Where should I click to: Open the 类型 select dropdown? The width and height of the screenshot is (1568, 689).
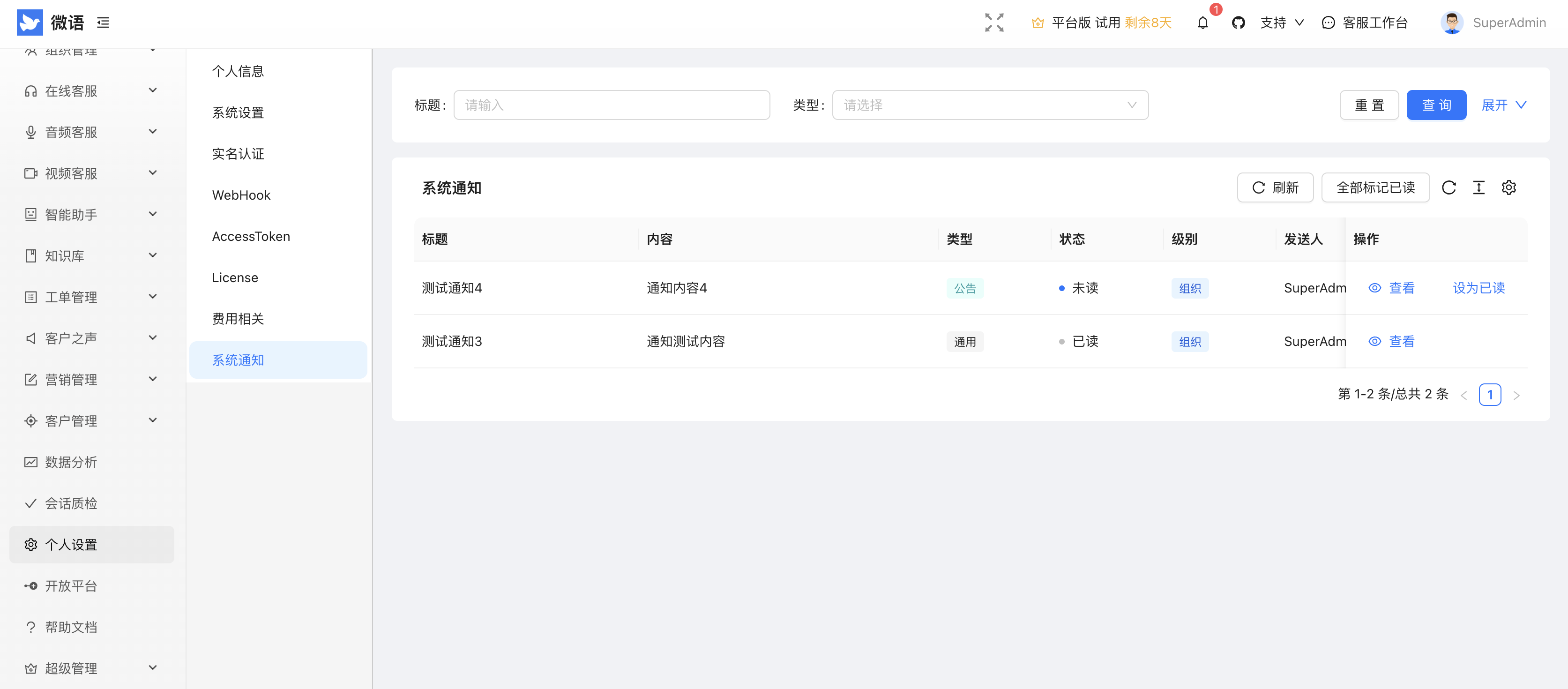click(x=990, y=105)
